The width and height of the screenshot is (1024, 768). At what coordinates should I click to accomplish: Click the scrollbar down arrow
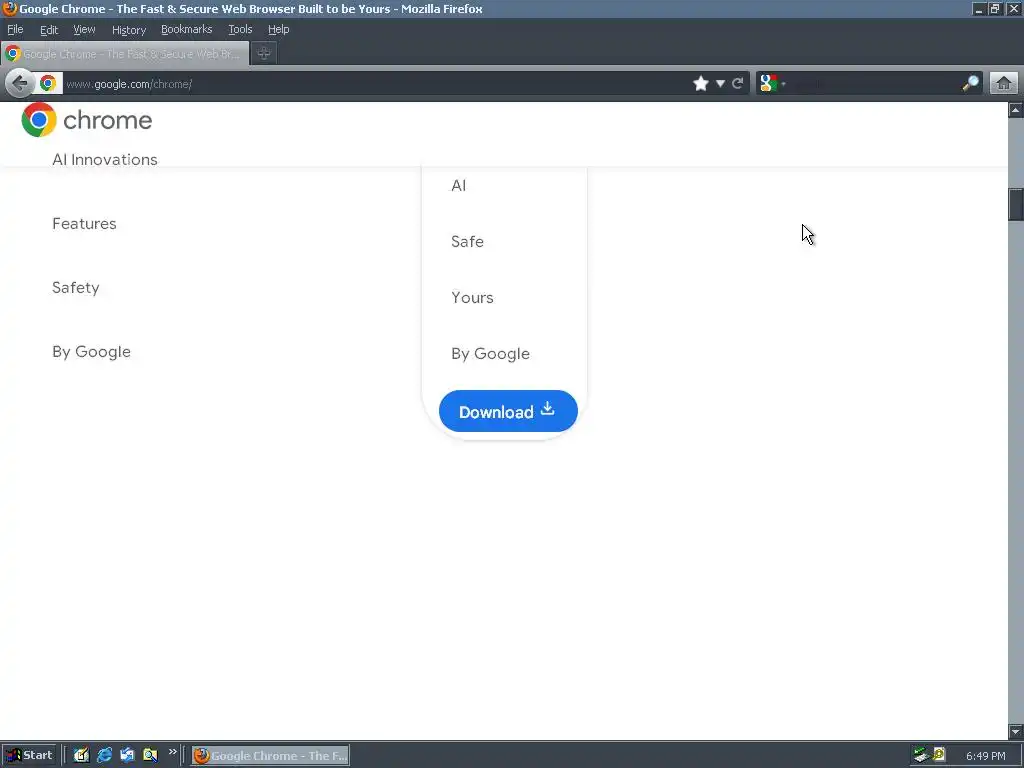[1016, 731]
